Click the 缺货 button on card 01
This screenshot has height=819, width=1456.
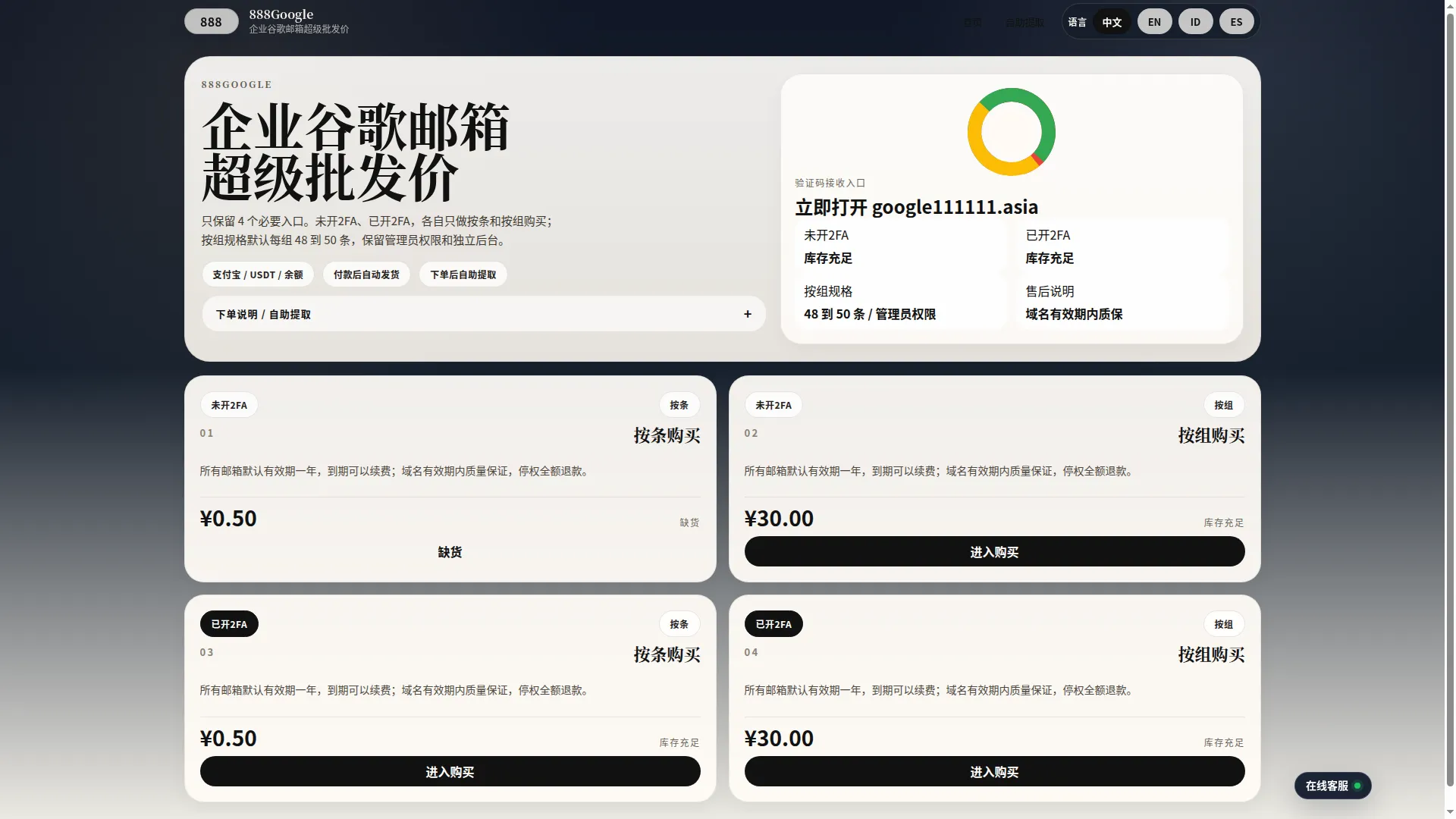(x=450, y=552)
